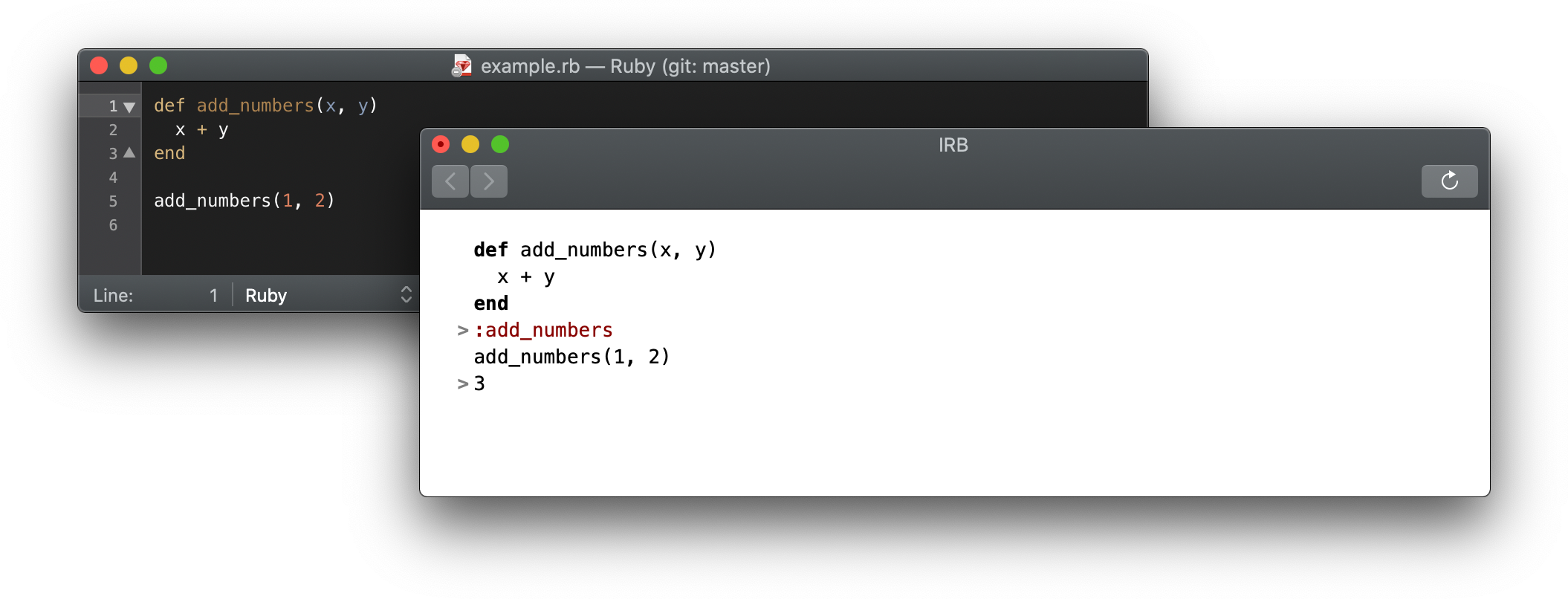Minimize the IRB window
The image size is (1568, 599).
pos(470,144)
